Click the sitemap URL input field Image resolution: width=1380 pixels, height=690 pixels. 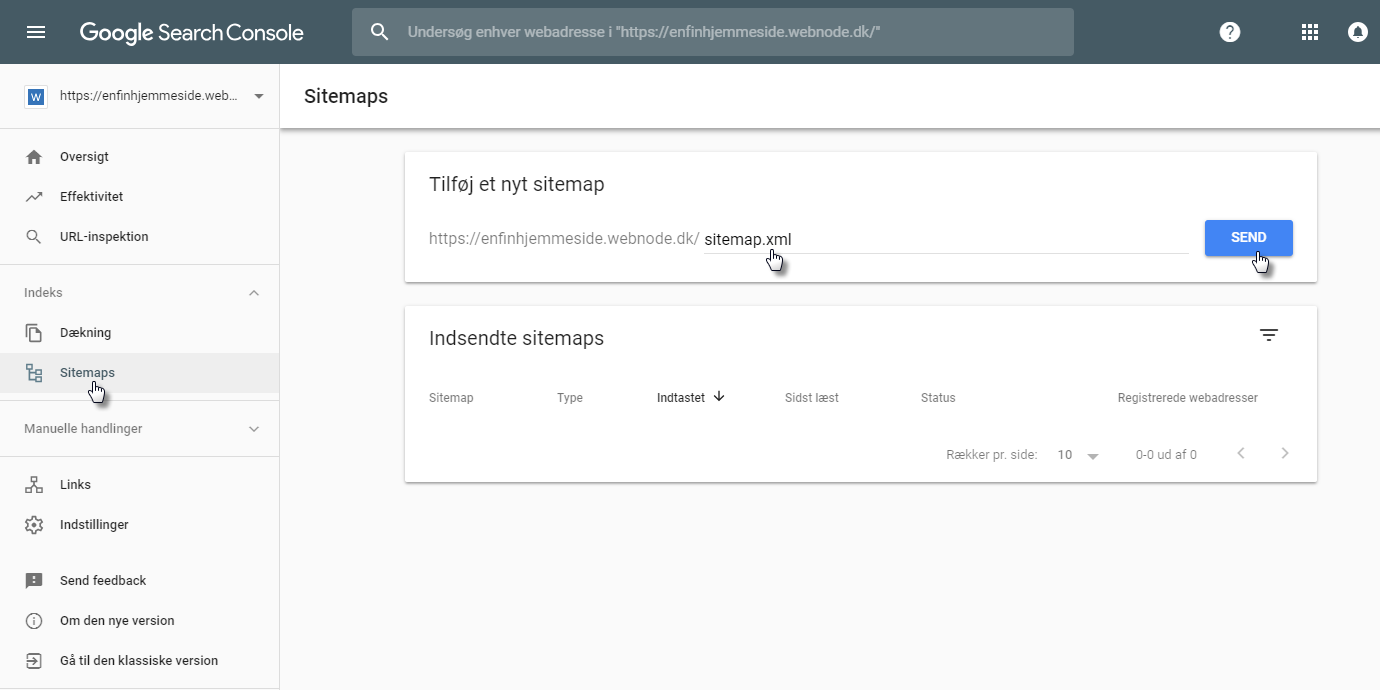(945, 240)
